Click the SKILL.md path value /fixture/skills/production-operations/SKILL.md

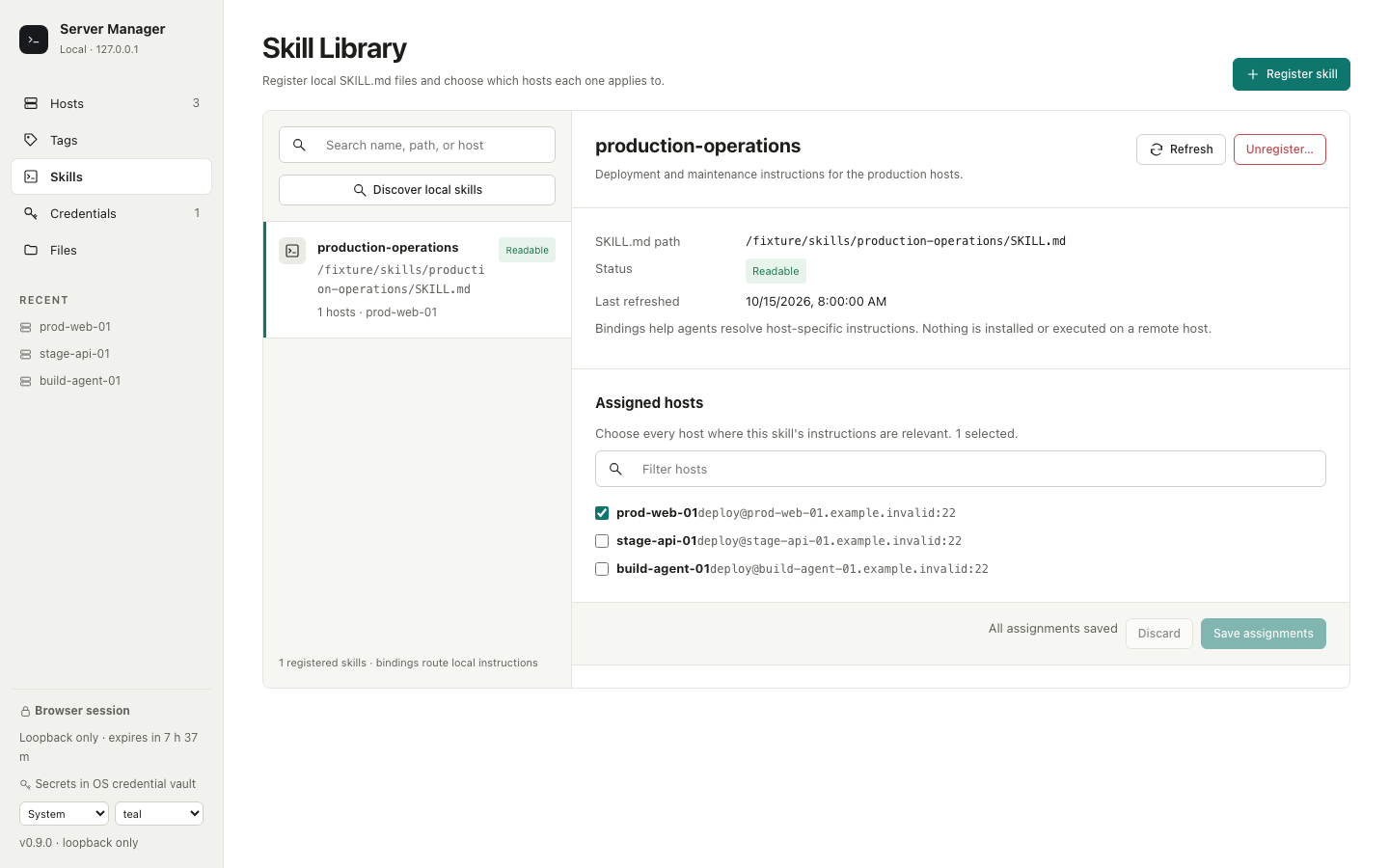[x=906, y=241]
